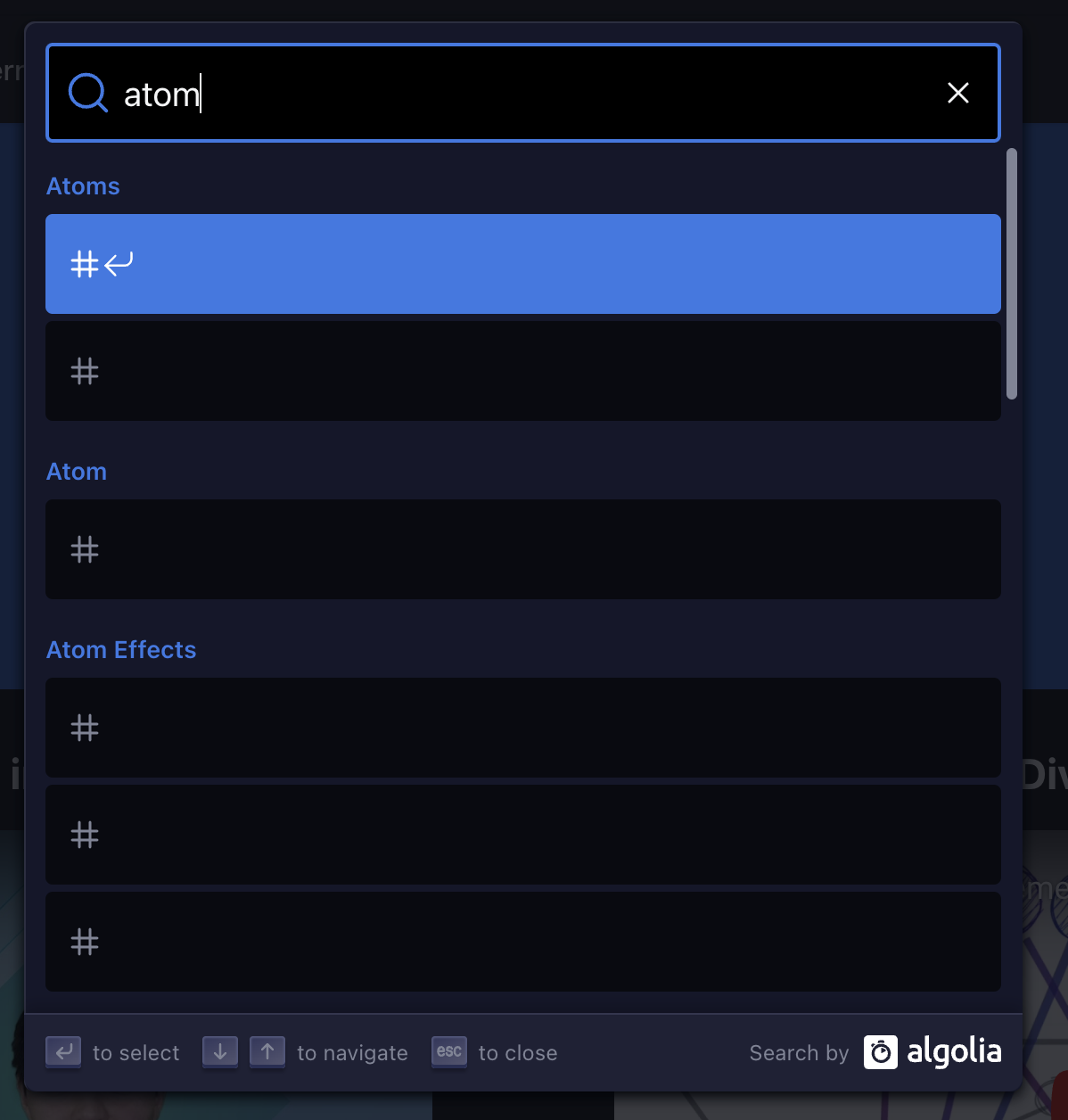Click the hash icon under the Atom section
Image resolution: width=1068 pixels, height=1120 pixels.
point(85,549)
